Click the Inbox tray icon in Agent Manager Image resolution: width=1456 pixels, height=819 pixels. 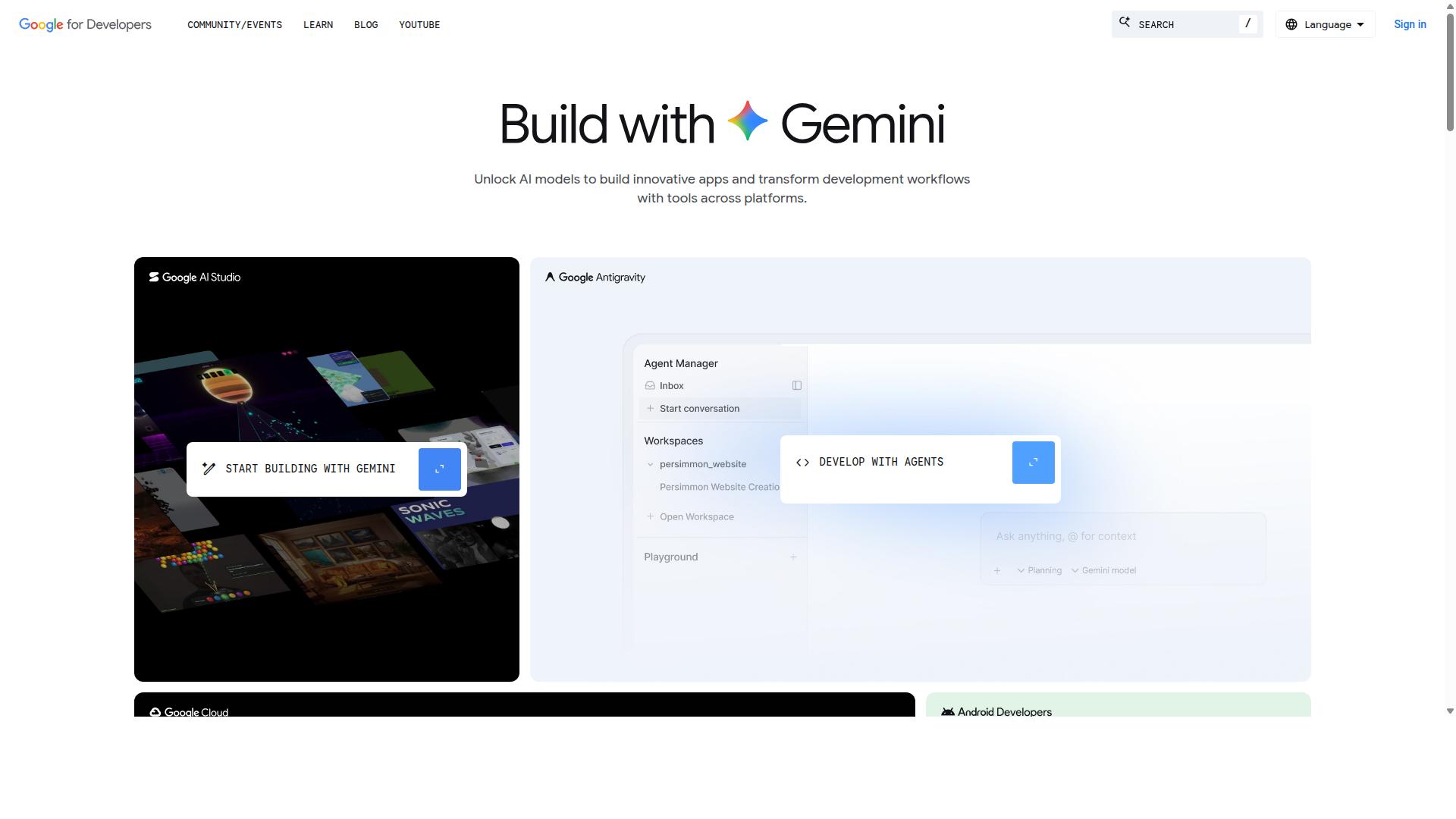click(650, 386)
